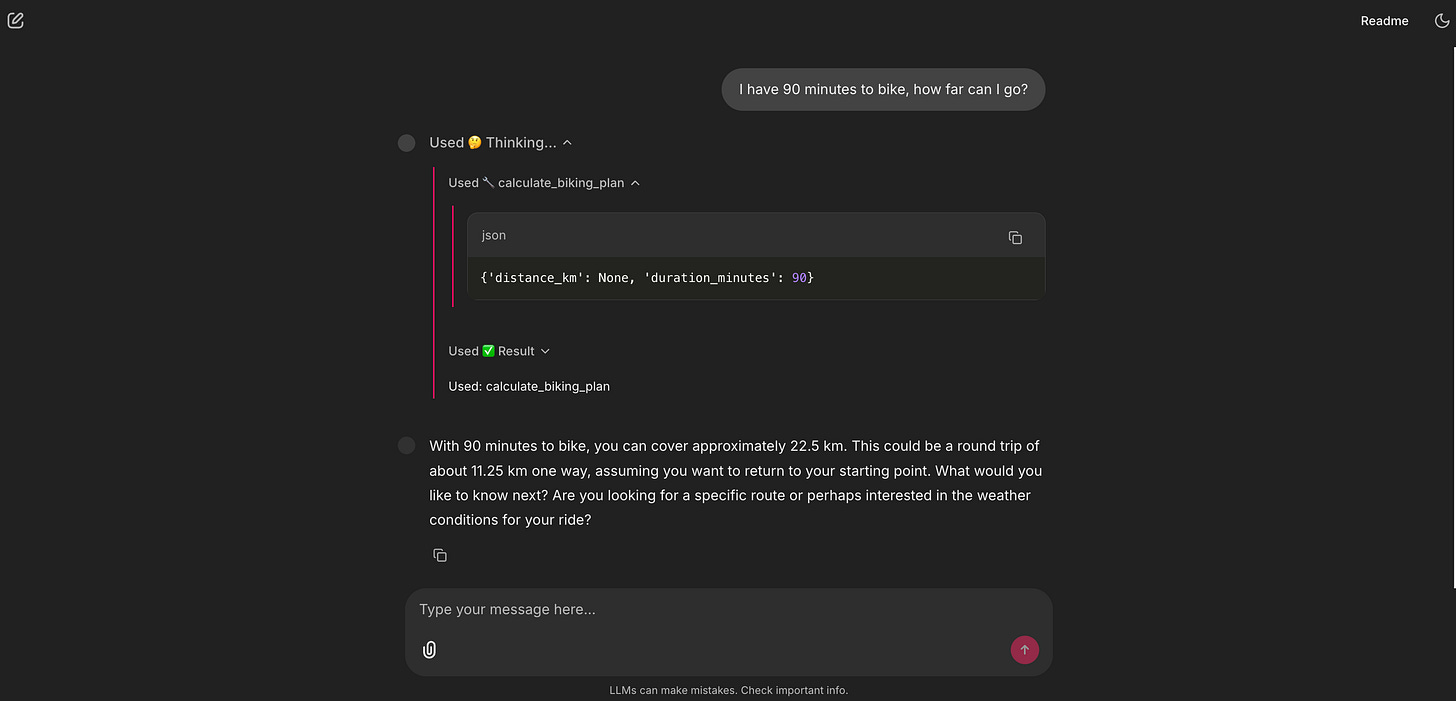Viewport: 1456px width, 701px height.
Task: Collapse the calculate_biking_plan tool call
Action: pos(636,182)
